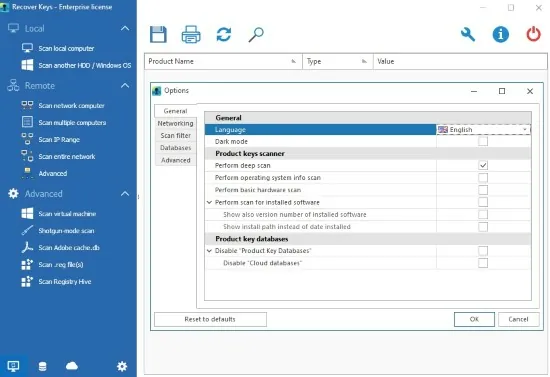Click the Scan network computer icon
550x377 pixels.
click(x=27, y=105)
